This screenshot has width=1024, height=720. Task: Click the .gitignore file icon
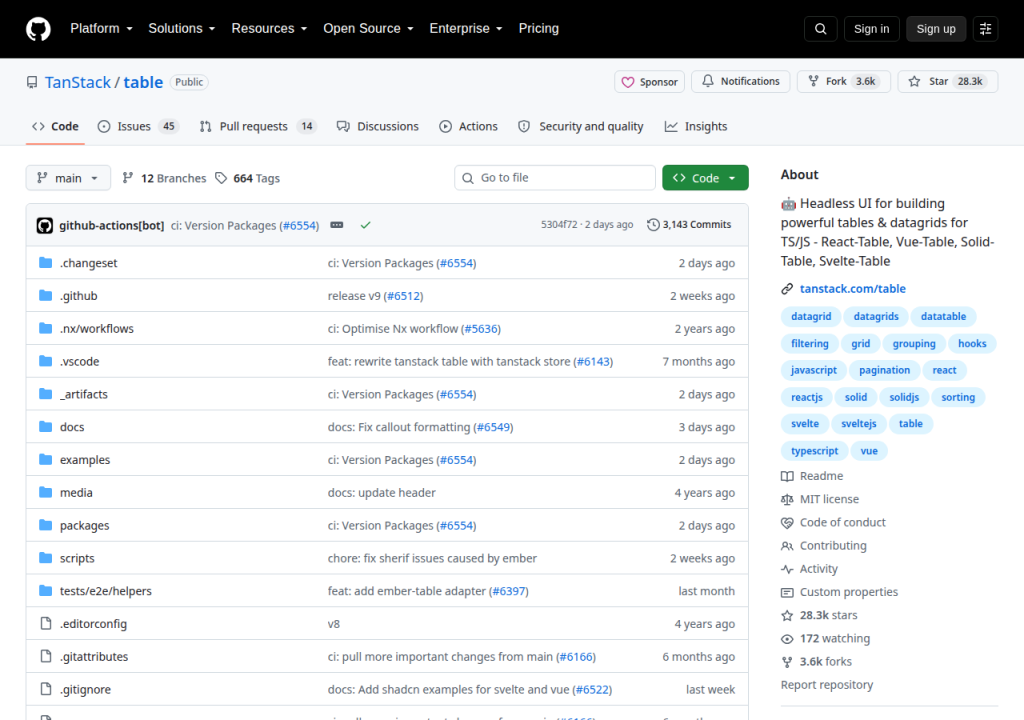pos(45,689)
